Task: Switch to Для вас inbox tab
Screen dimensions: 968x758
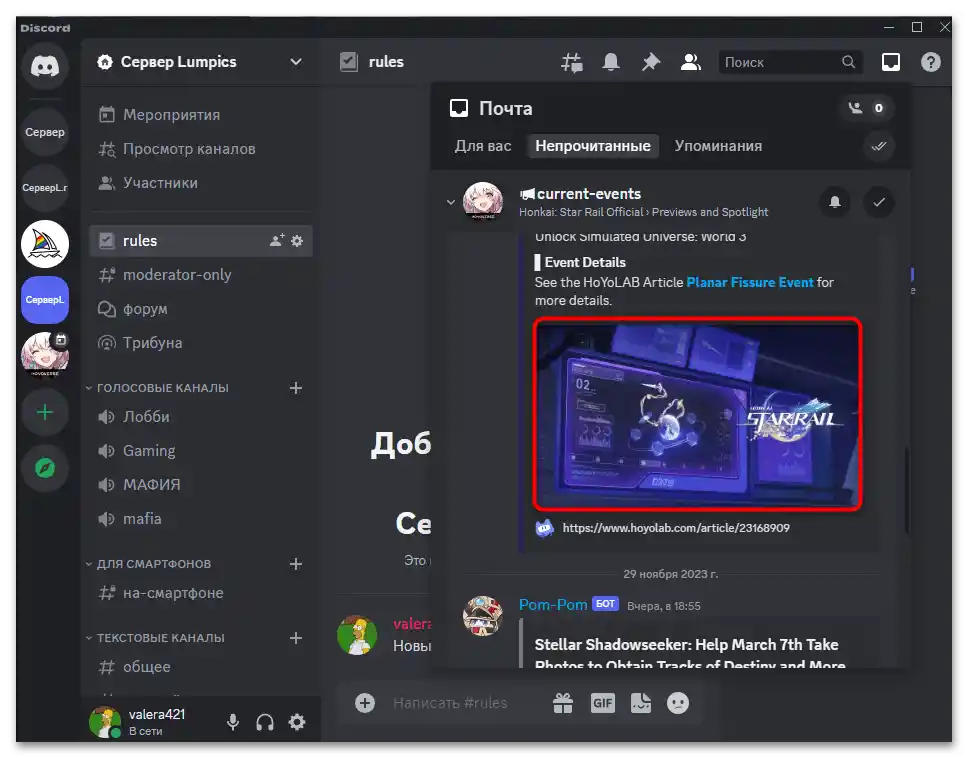Action: tap(483, 146)
